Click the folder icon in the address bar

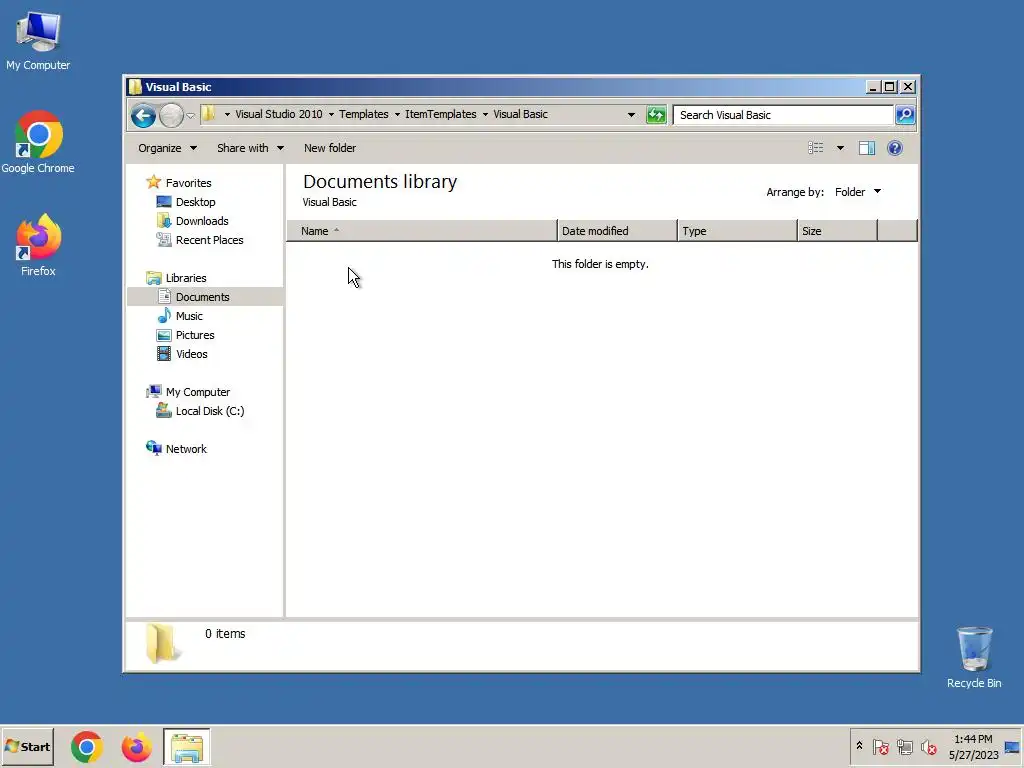point(208,114)
